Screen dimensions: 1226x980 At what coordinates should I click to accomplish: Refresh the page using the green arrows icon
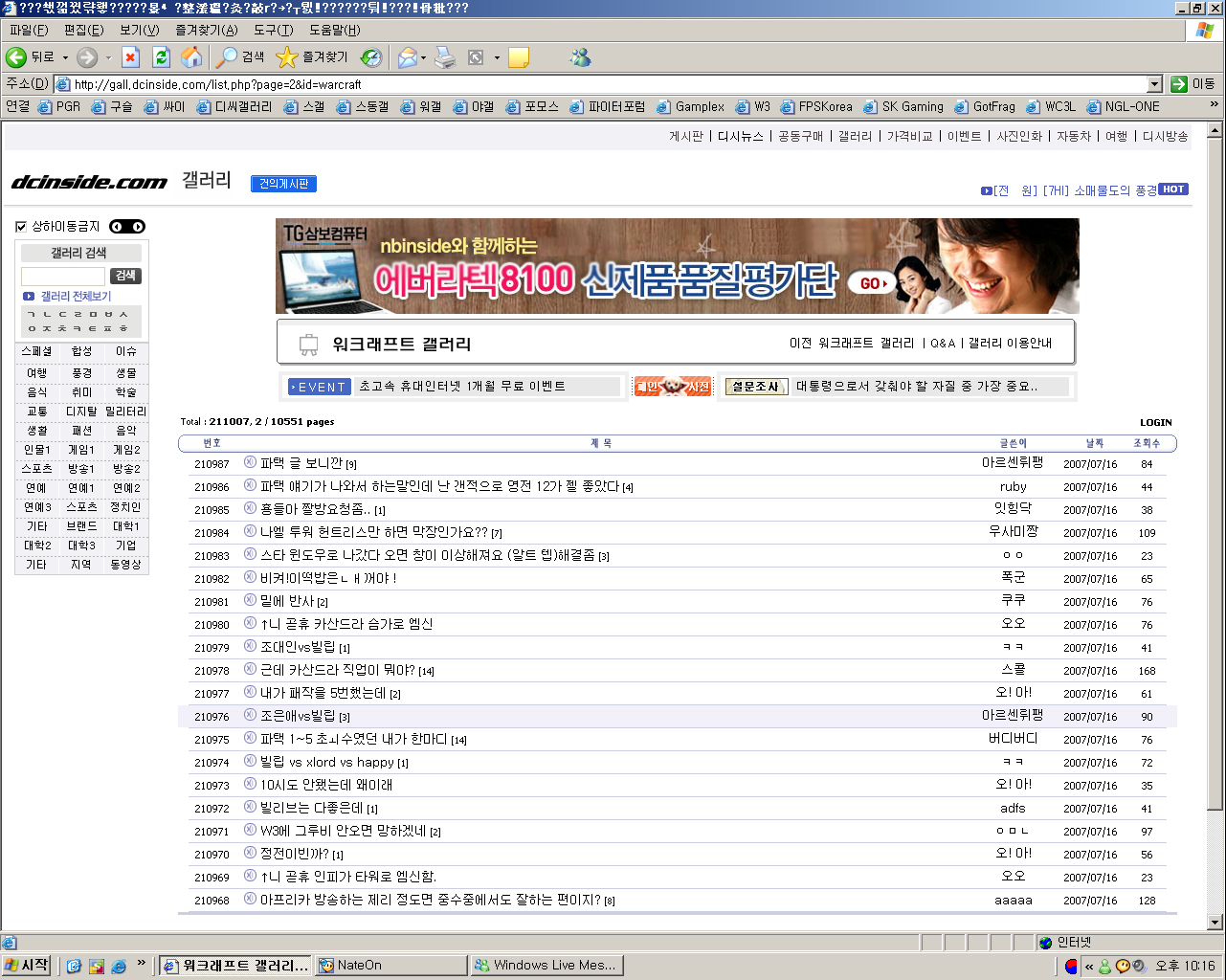(161, 57)
